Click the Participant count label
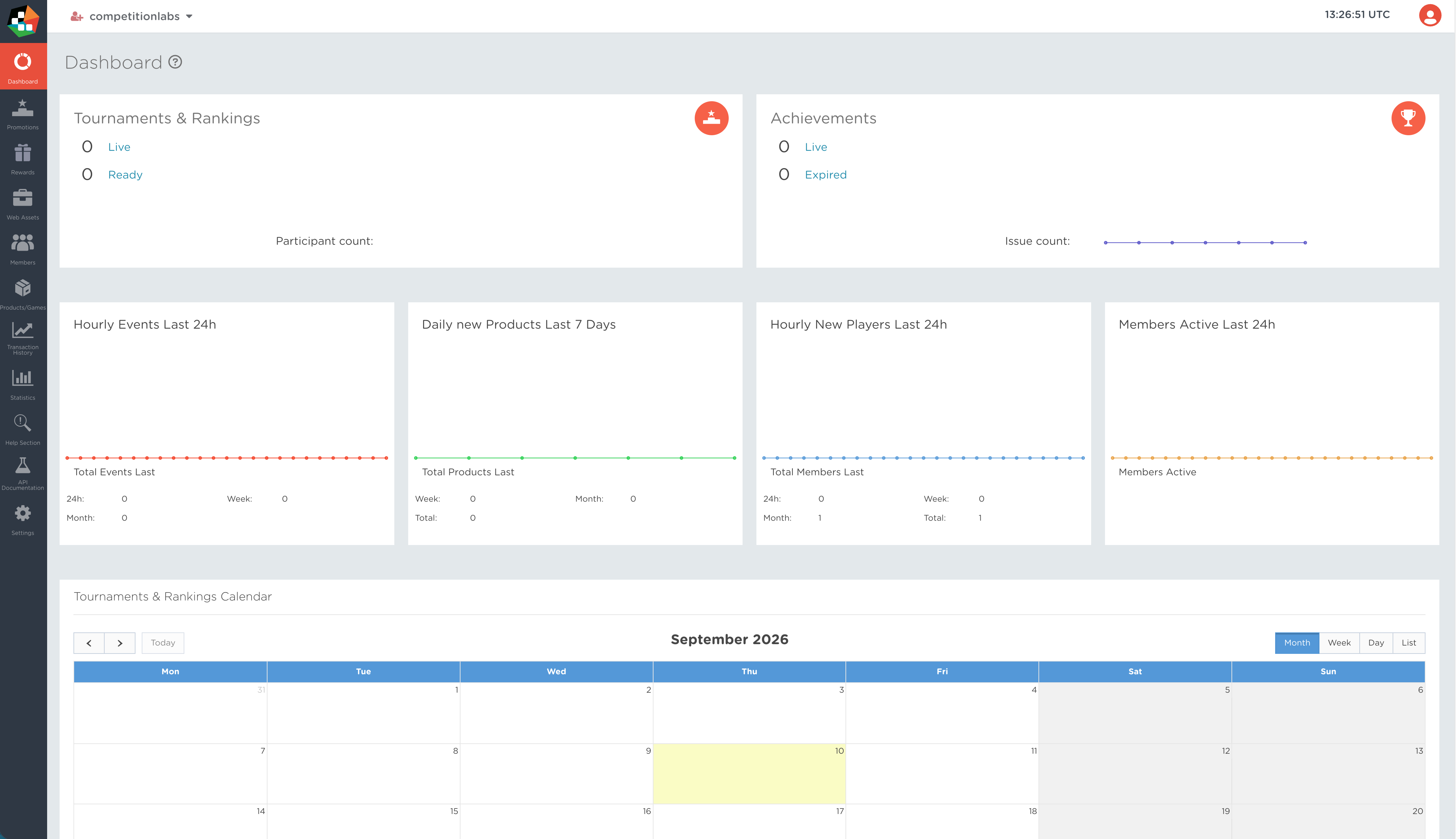The image size is (1456, 839). click(x=324, y=241)
